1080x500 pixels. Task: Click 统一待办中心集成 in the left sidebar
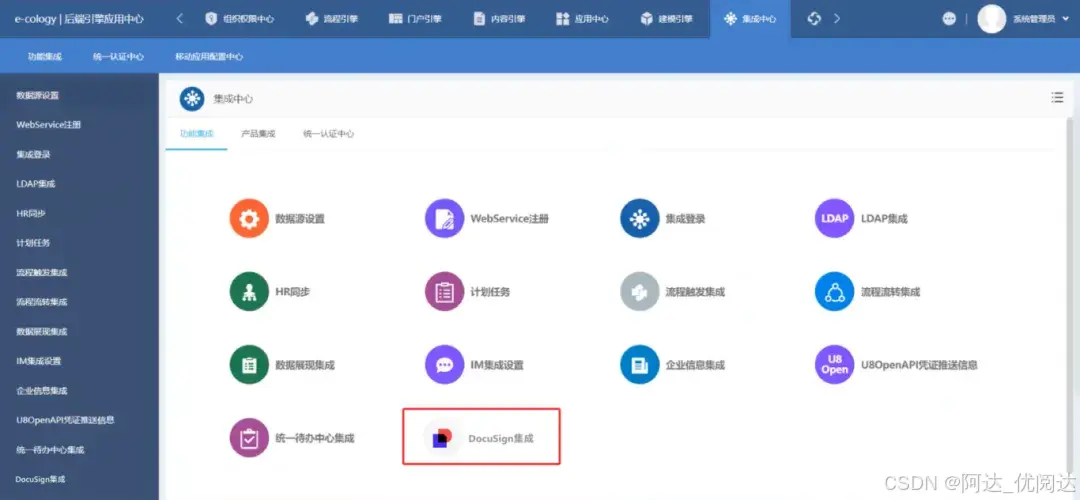point(50,450)
